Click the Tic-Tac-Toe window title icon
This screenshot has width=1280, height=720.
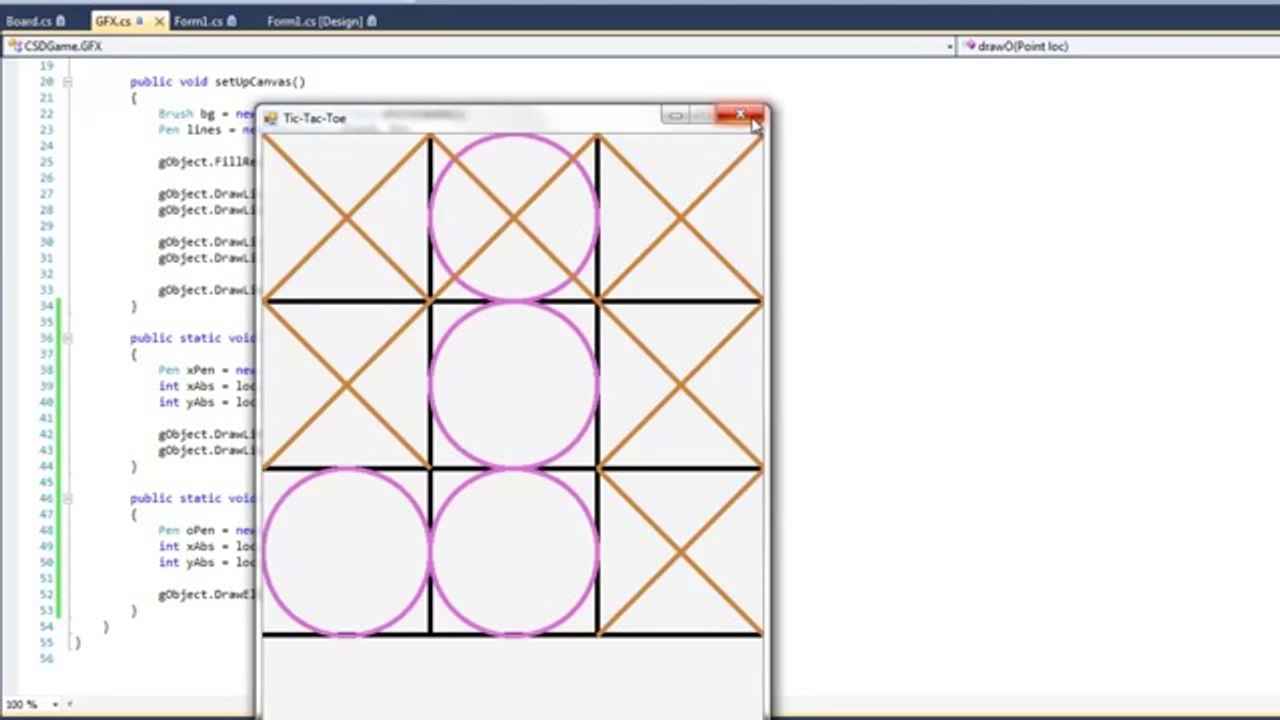270,118
